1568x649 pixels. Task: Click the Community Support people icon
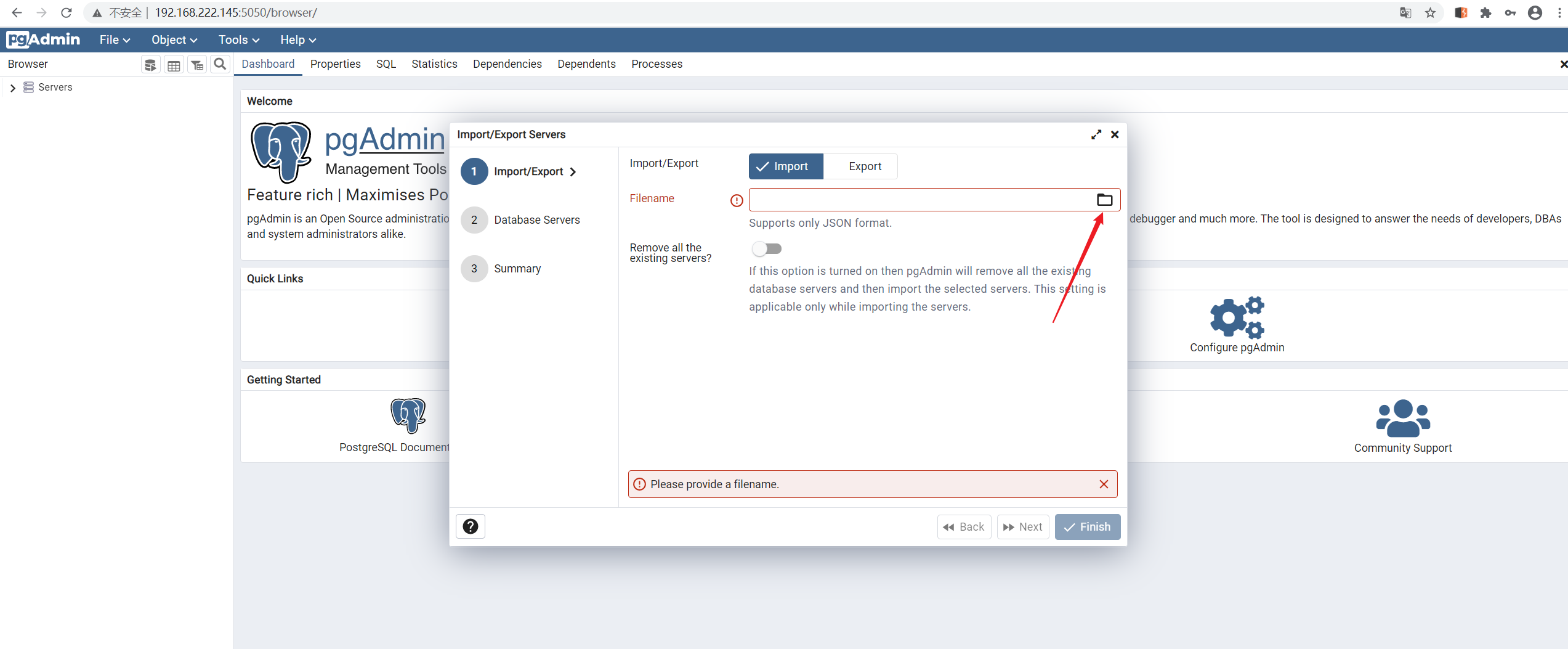click(1402, 418)
